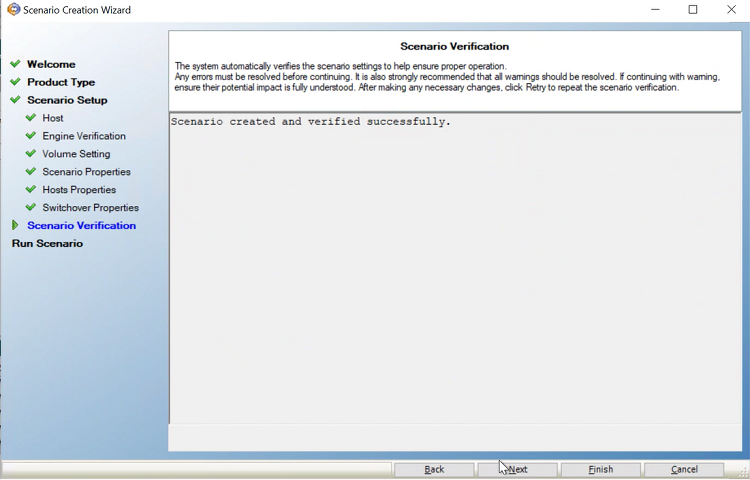Click the green checkmark beside Scenario Properties

point(31,171)
